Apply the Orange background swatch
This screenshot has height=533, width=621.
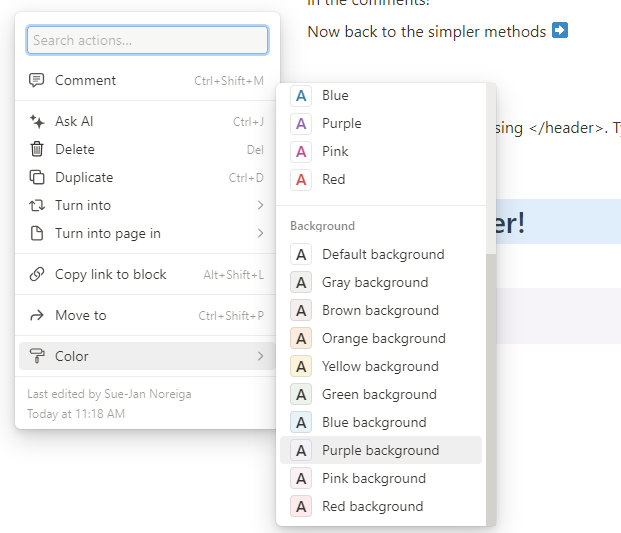[x=301, y=339]
